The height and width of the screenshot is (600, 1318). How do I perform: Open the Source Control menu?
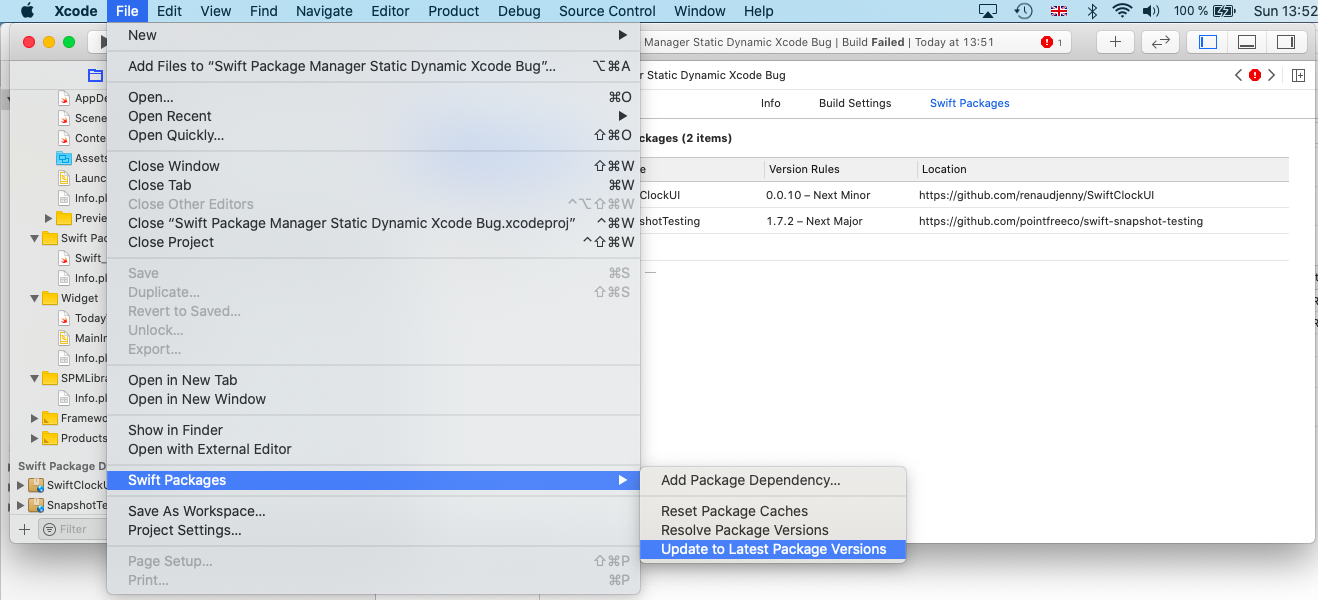tap(607, 11)
